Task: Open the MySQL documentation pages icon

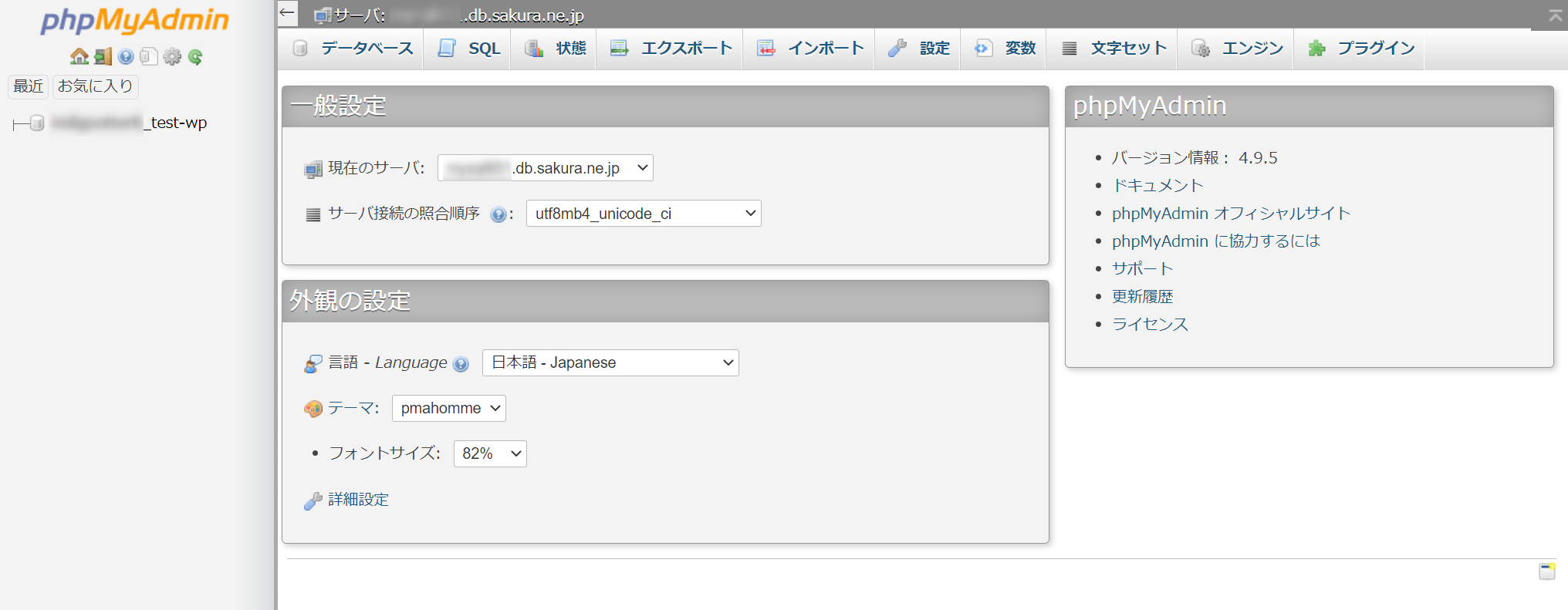Action: [x=149, y=56]
